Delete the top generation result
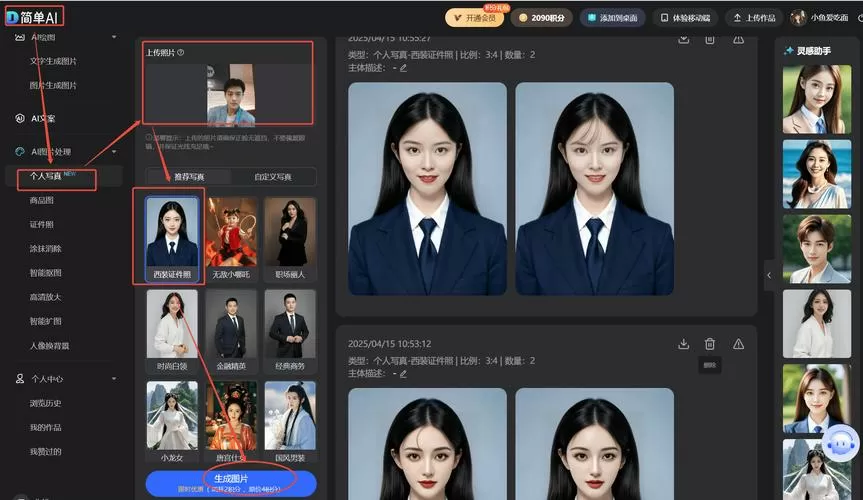The image size is (863, 500). click(x=710, y=39)
